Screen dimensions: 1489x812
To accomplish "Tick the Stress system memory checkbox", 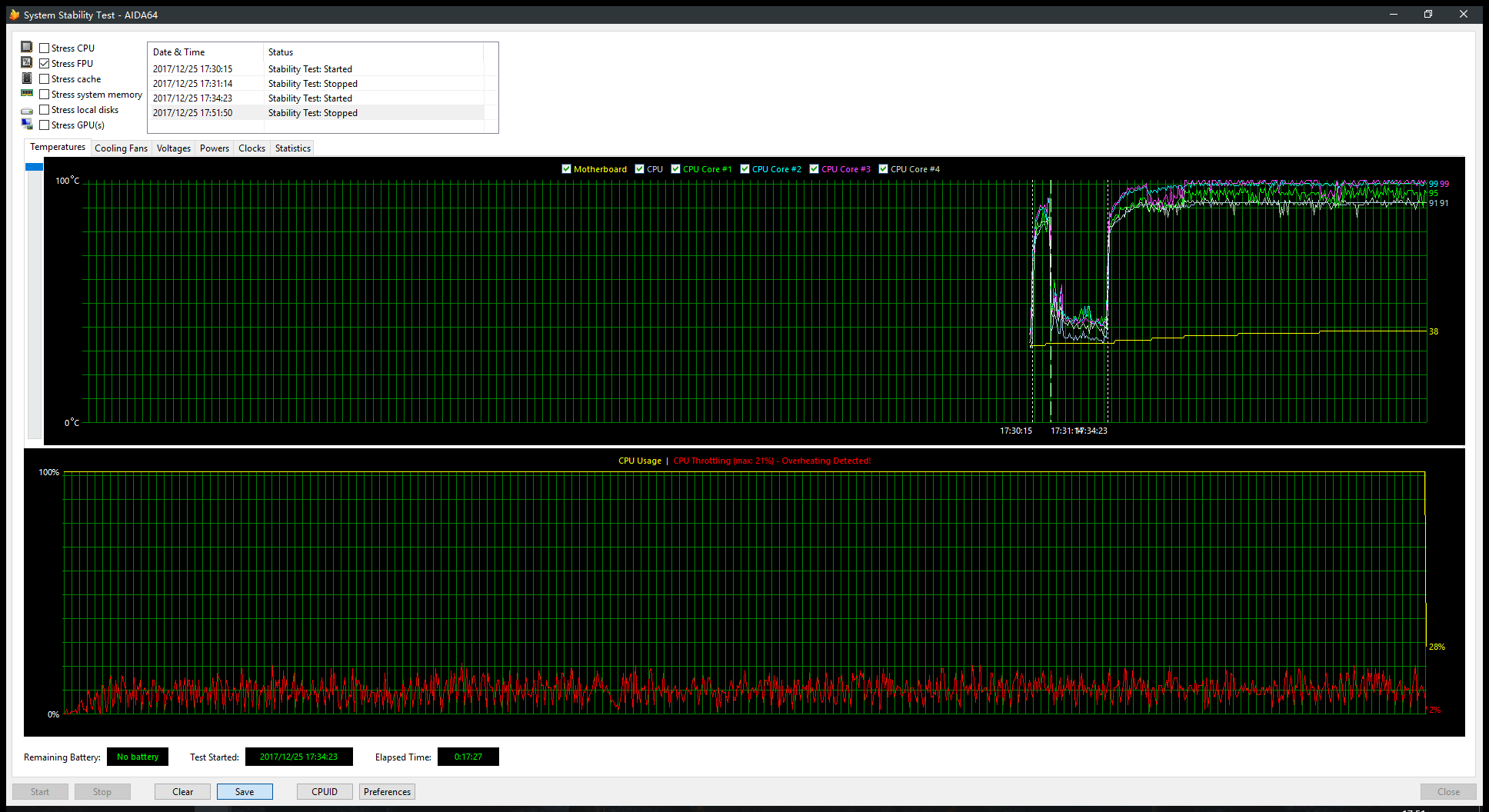I will point(45,95).
